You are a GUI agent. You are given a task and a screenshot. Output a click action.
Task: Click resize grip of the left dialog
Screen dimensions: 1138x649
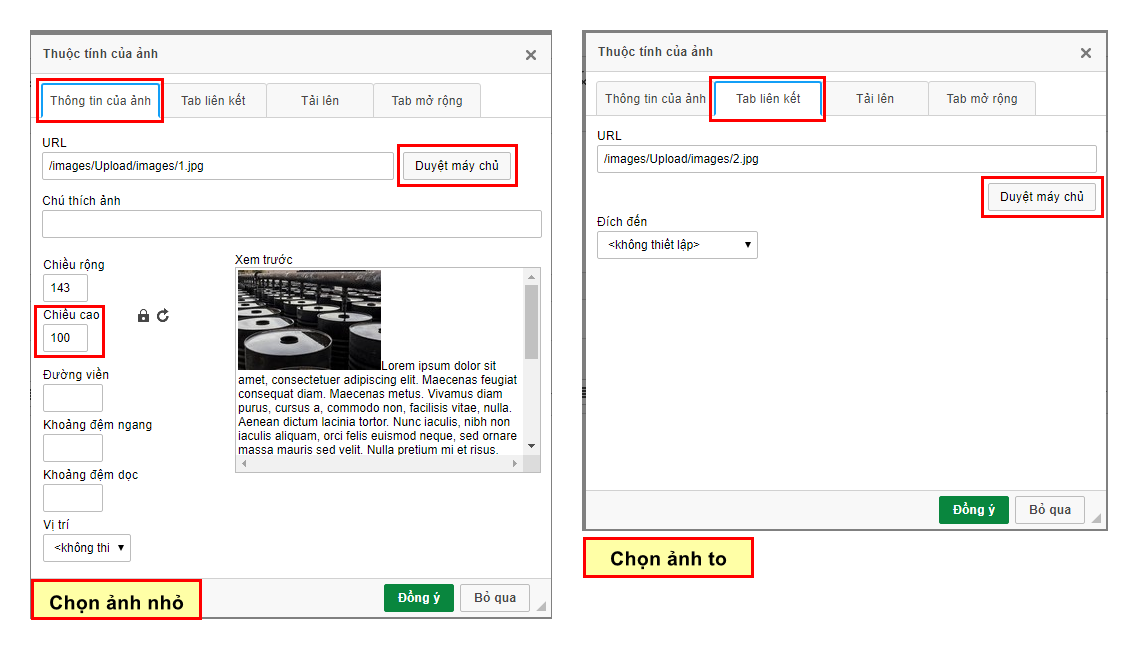coord(541,606)
